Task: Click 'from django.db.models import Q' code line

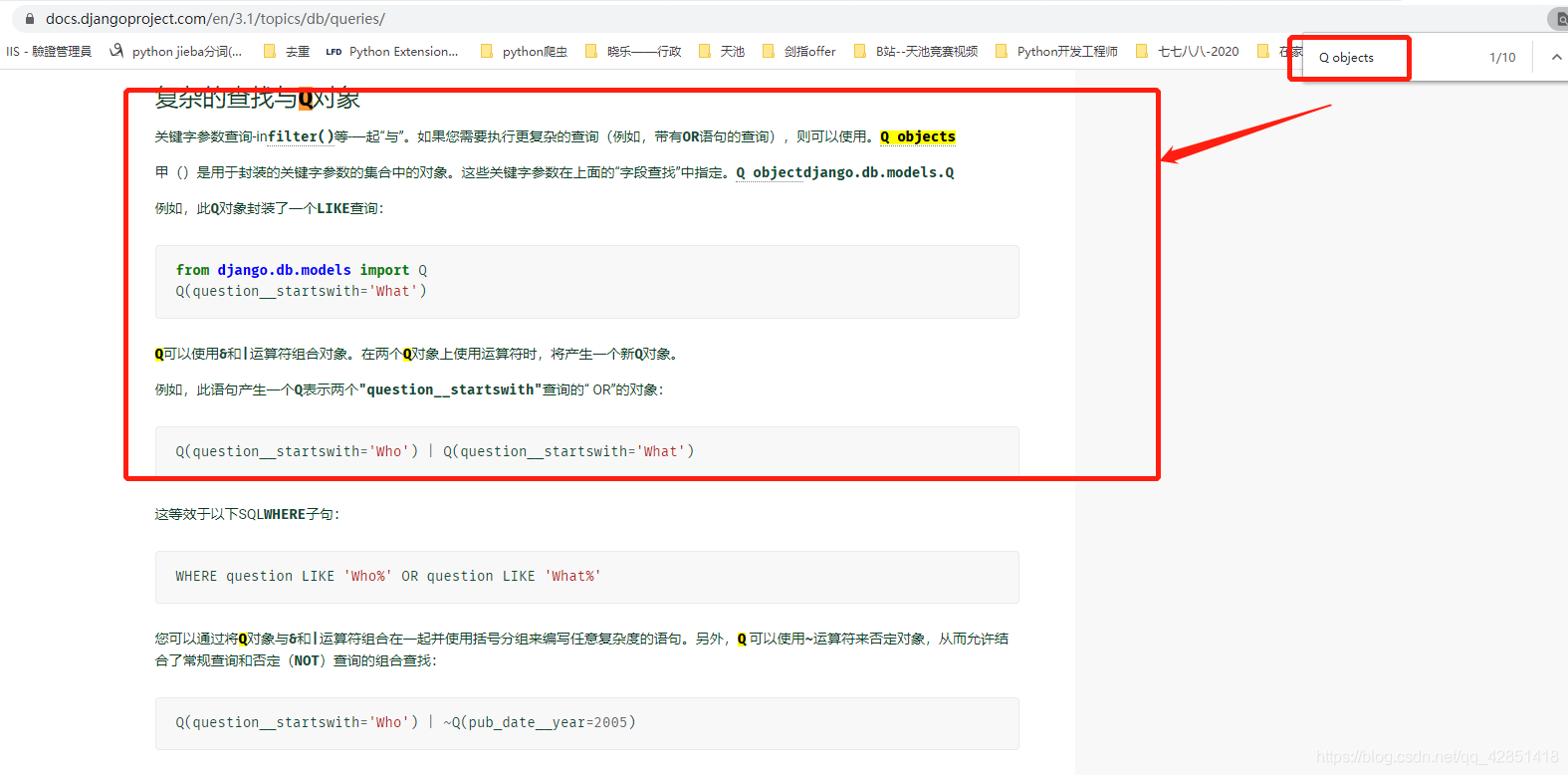Action: tap(302, 270)
